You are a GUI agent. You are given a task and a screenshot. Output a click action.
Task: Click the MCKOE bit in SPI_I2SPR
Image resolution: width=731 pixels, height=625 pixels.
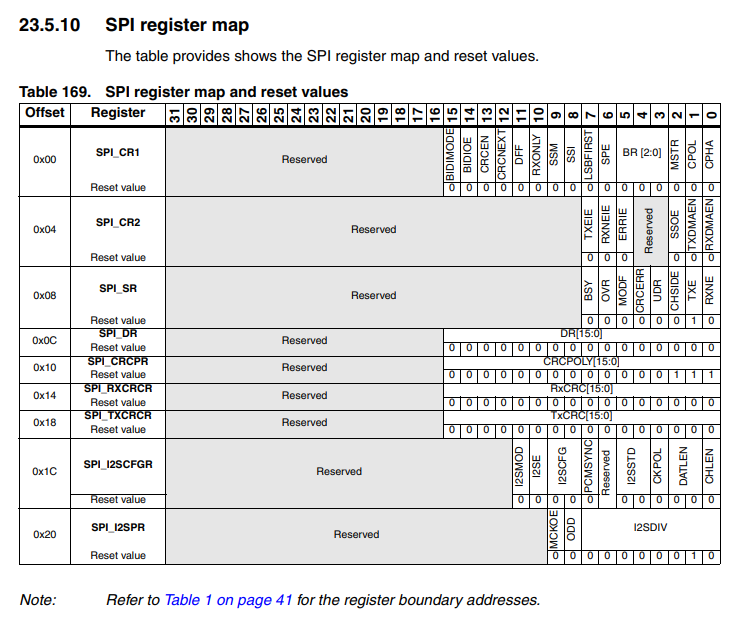coord(554,529)
